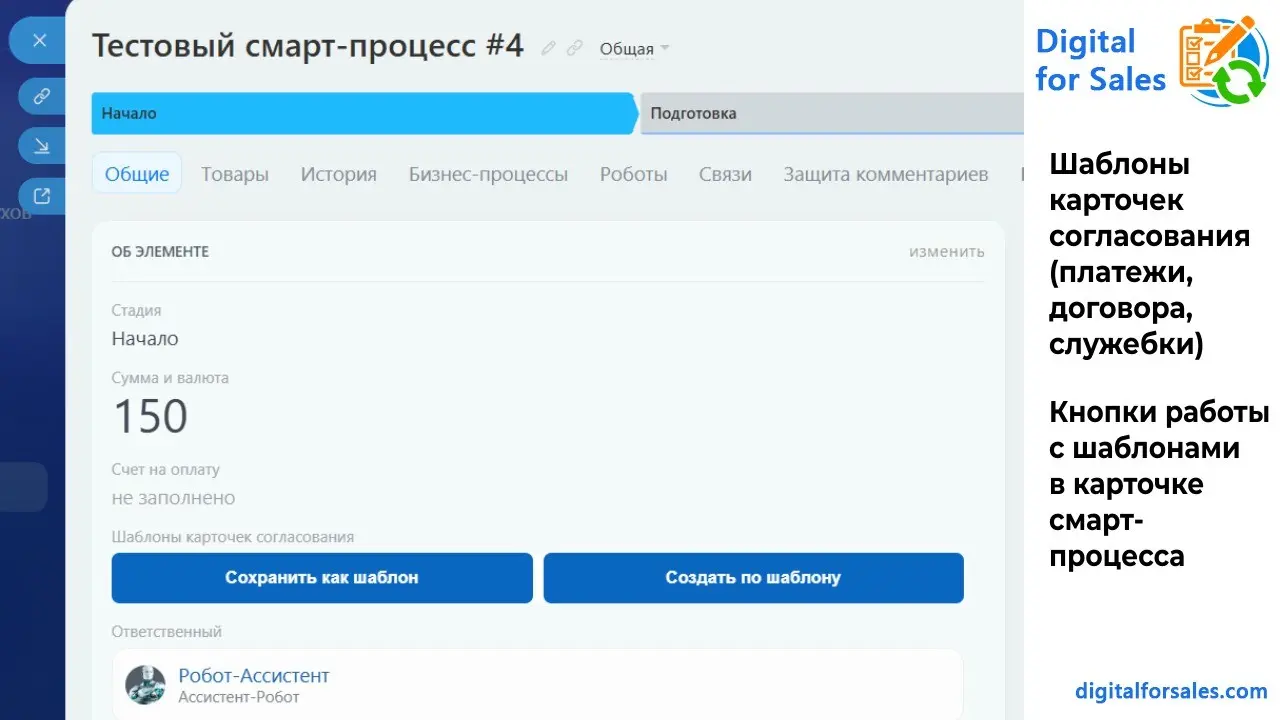Viewport: 1280px width, 720px height.
Task: Open the История tab
Action: pos(339,174)
